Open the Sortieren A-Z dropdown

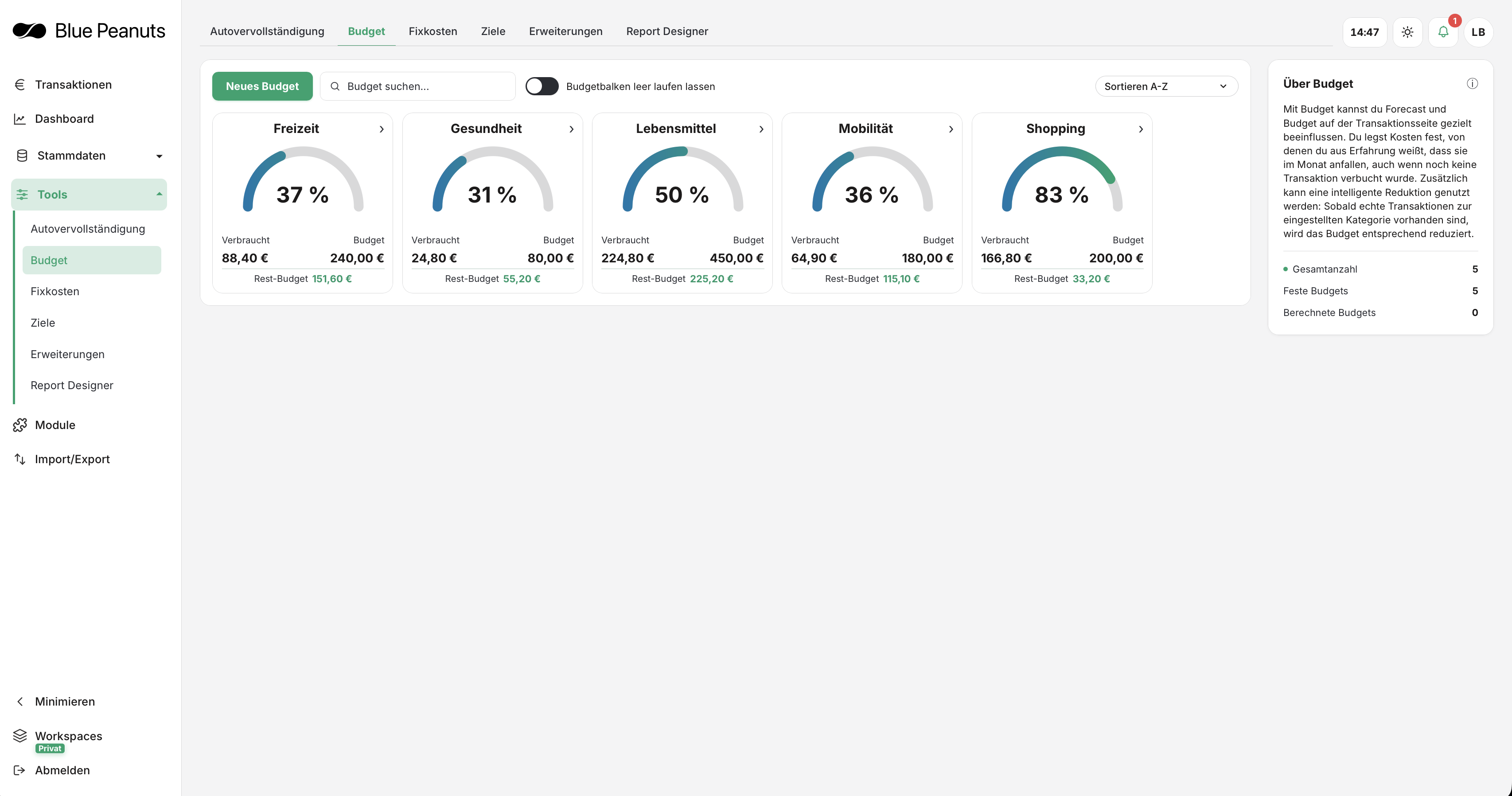click(1166, 86)
